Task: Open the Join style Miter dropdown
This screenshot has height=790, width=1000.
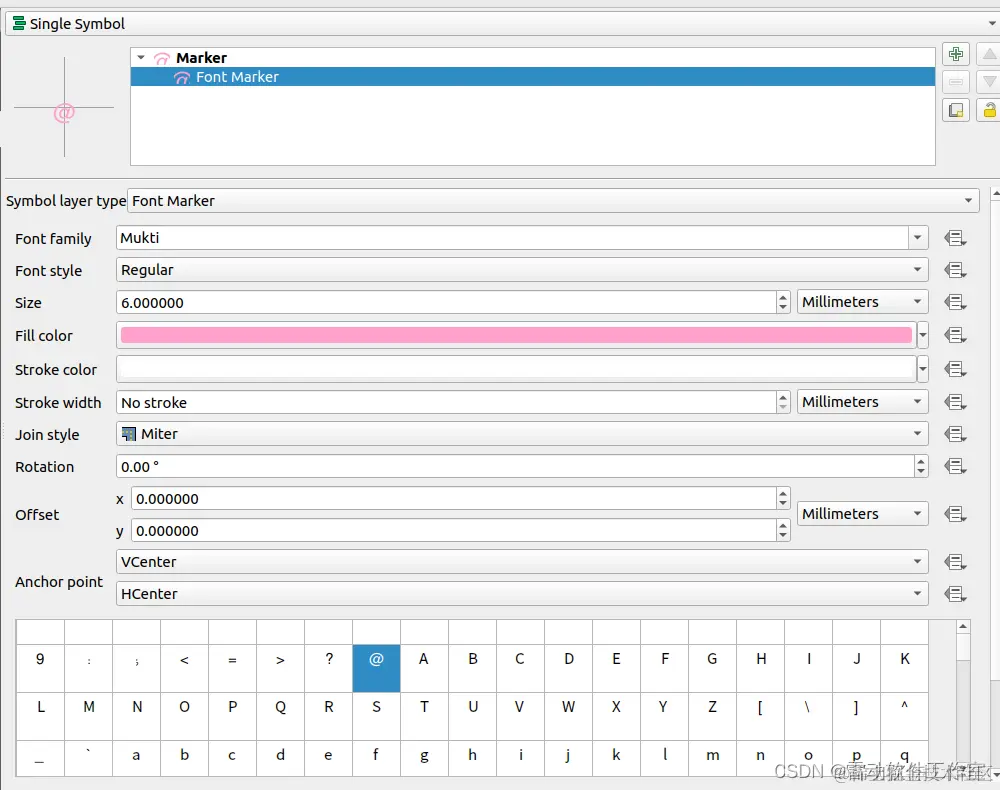Action: (x=522, y=434)
